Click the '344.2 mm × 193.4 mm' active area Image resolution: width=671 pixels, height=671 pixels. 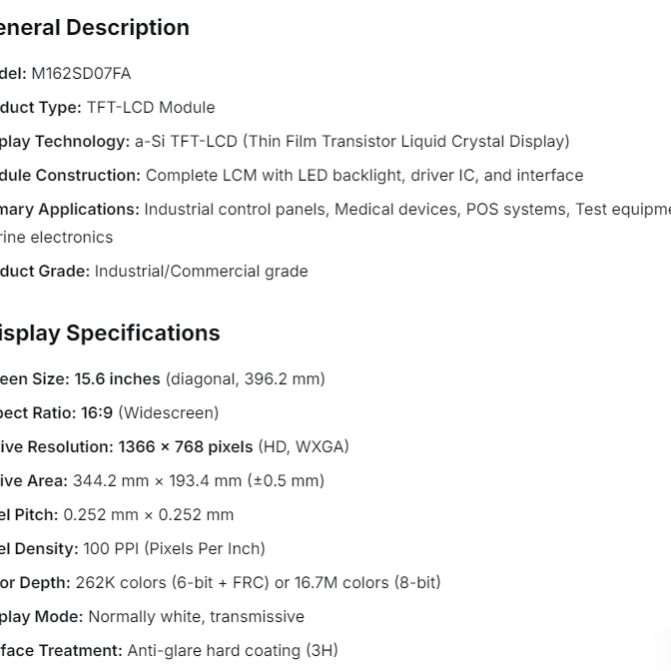(x=157, y=481)
